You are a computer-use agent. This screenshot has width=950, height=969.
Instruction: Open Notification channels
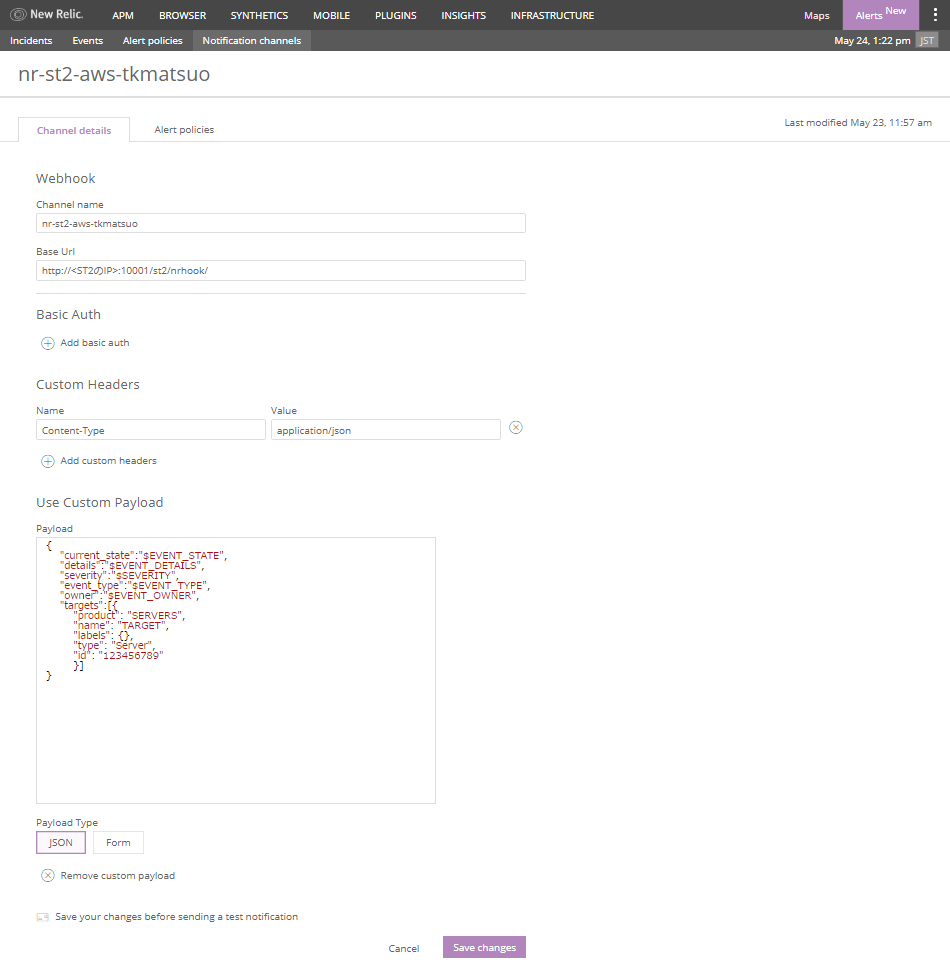252,40
